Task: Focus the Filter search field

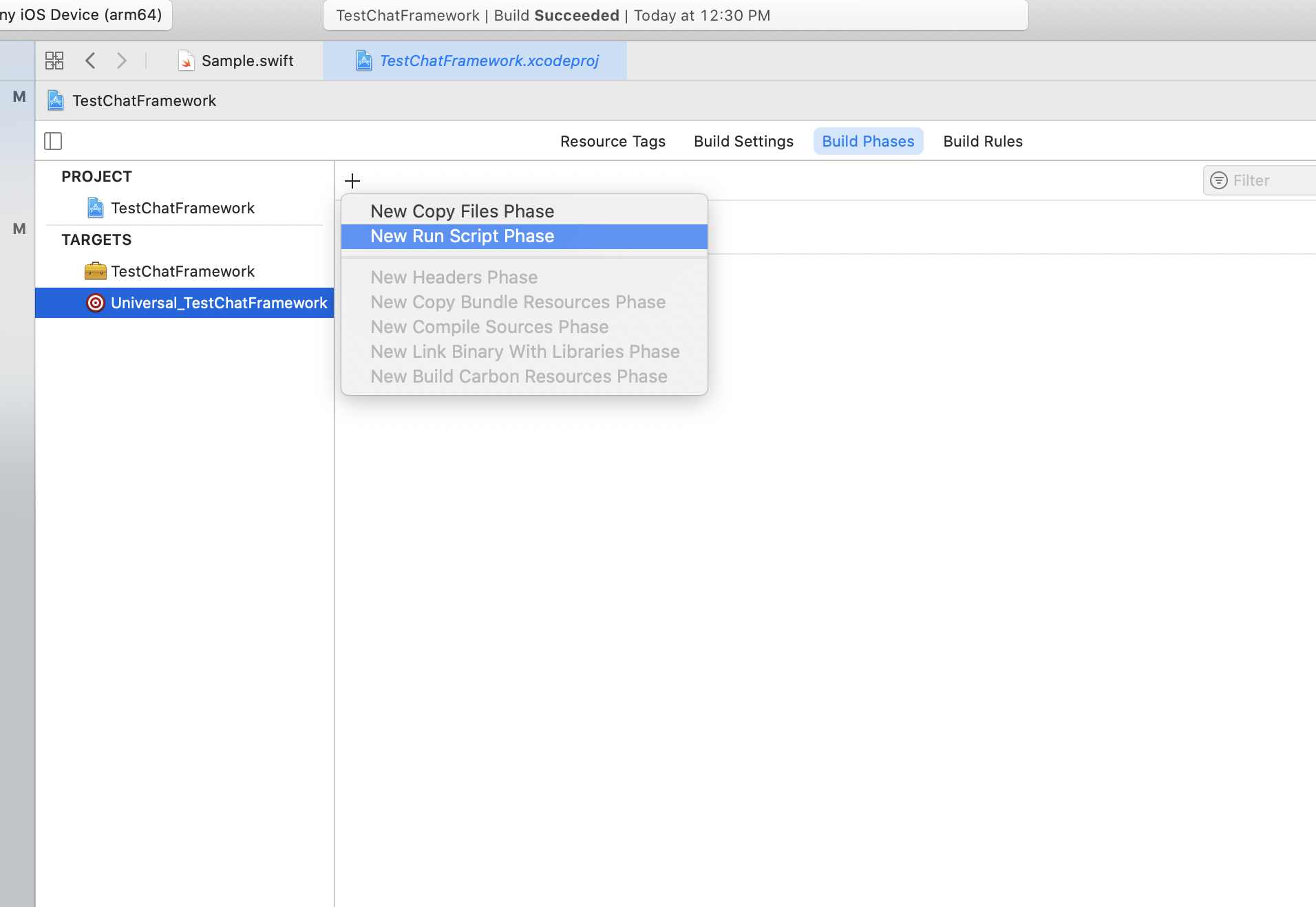Action: (x=1260, y=180)
